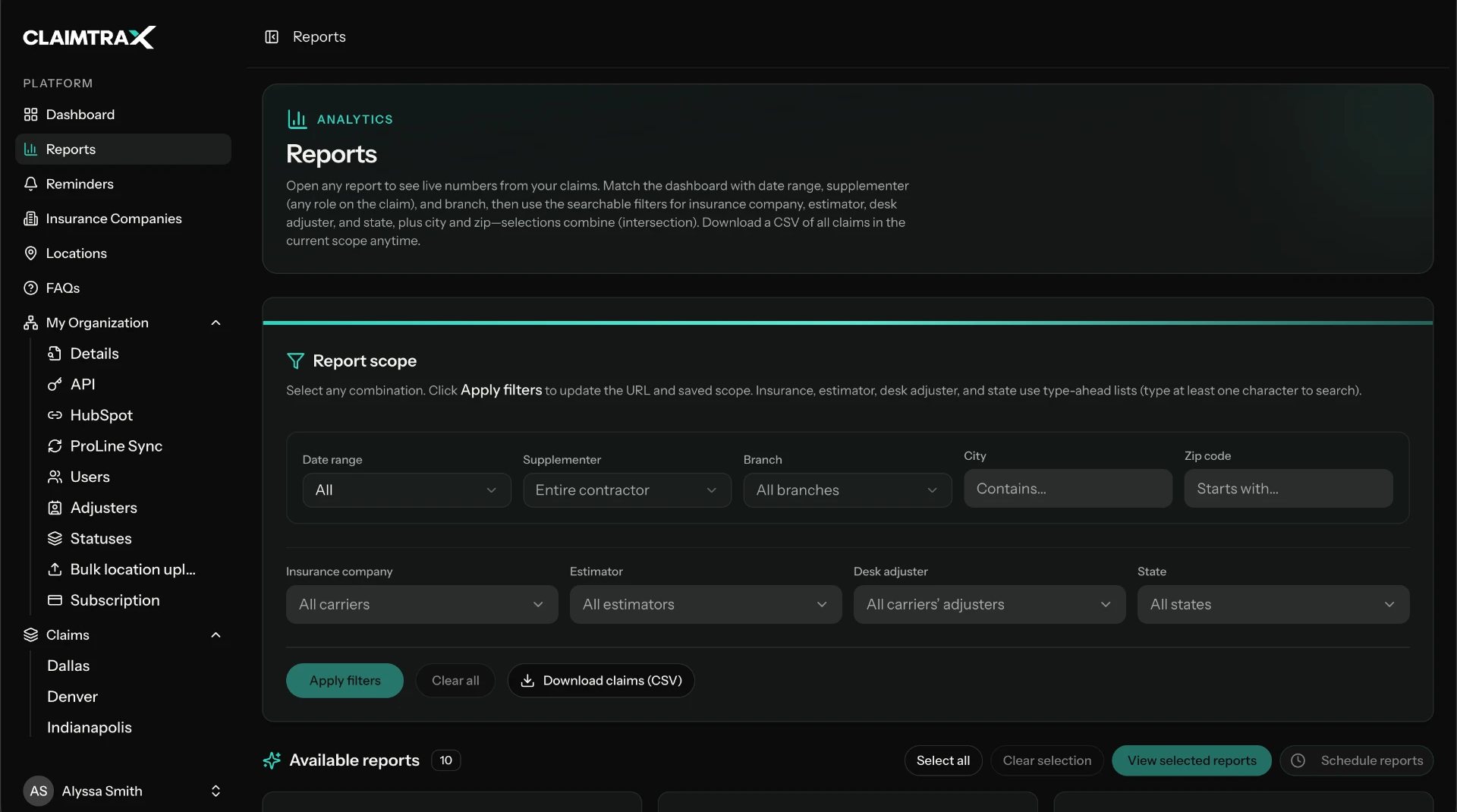This screenshot has width=1457, height=812.
Task: Click the My Organization network icon
Action: [x=30, y=323]
